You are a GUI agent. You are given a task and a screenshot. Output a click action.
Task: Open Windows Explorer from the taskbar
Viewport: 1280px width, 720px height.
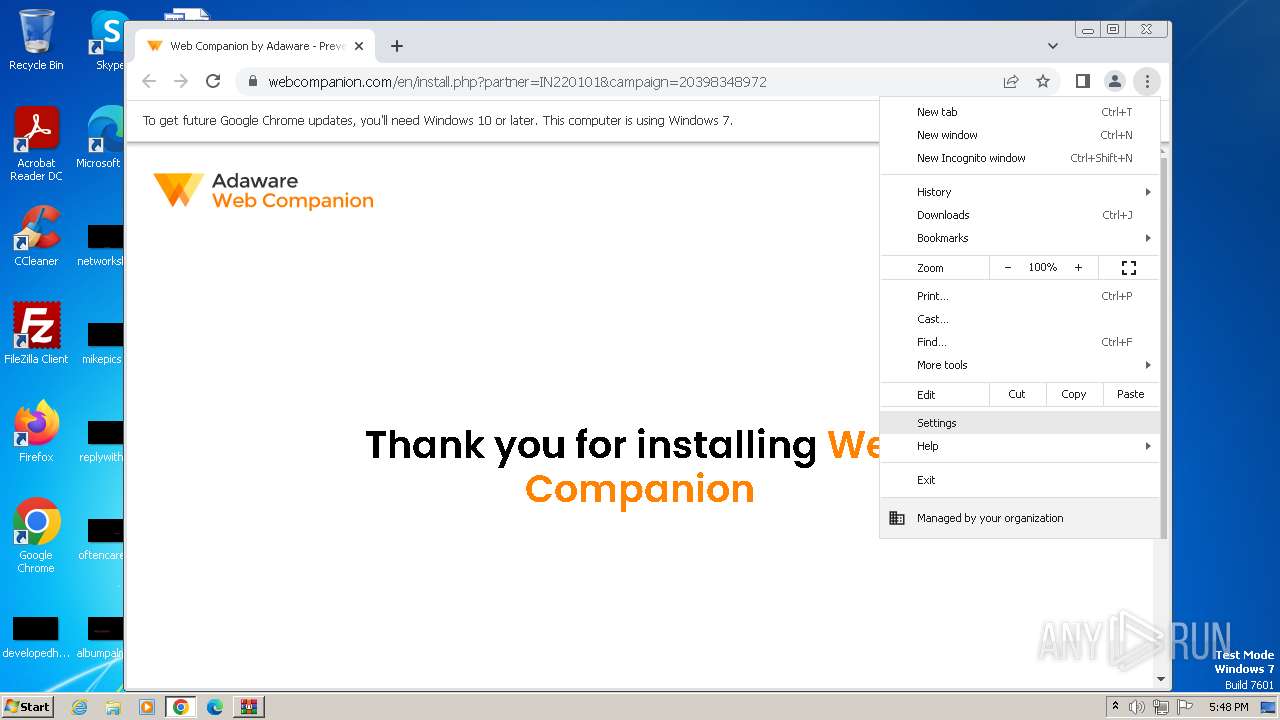(x=113, y=707)
